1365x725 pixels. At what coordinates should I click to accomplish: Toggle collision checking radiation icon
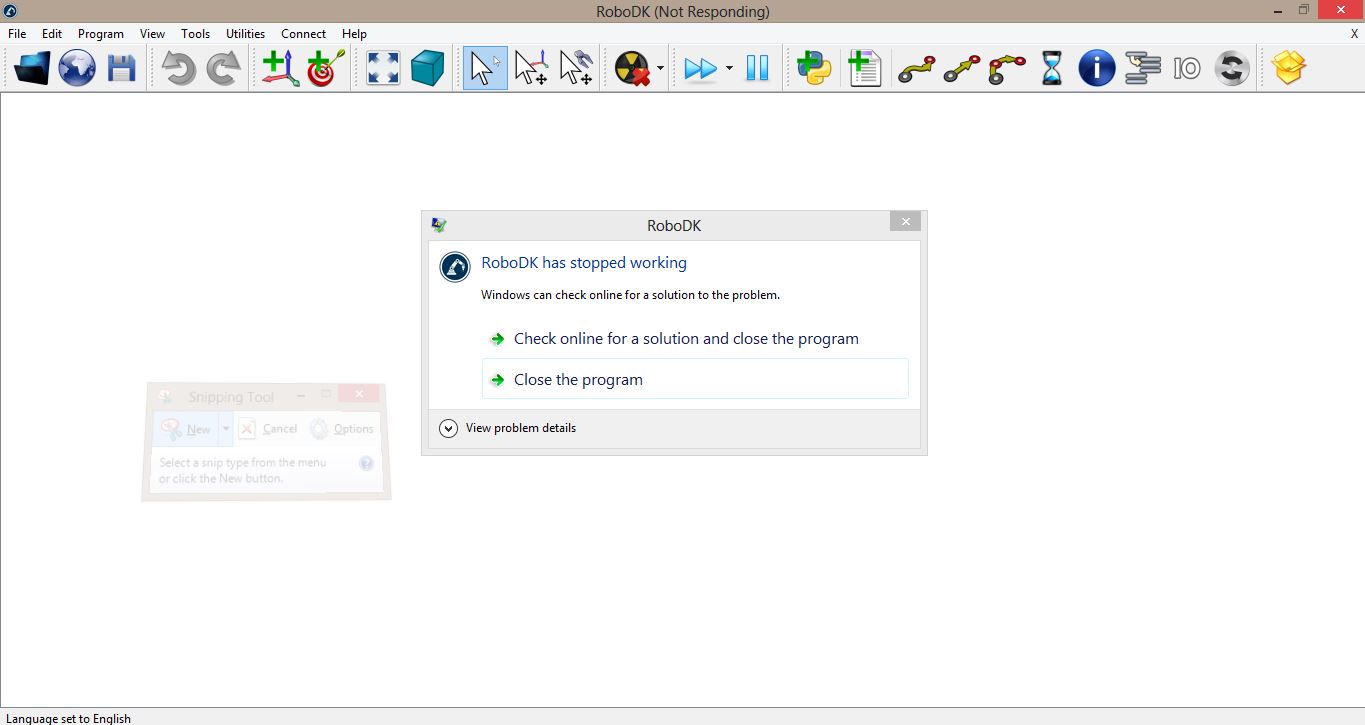coord(631,69)
